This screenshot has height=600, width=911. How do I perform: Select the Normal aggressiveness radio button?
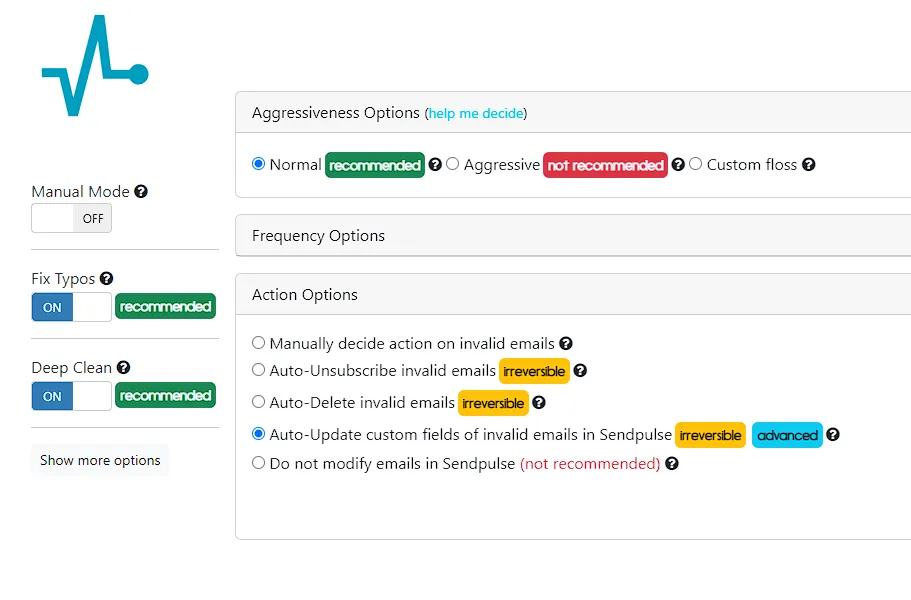[x=259, y=164]
